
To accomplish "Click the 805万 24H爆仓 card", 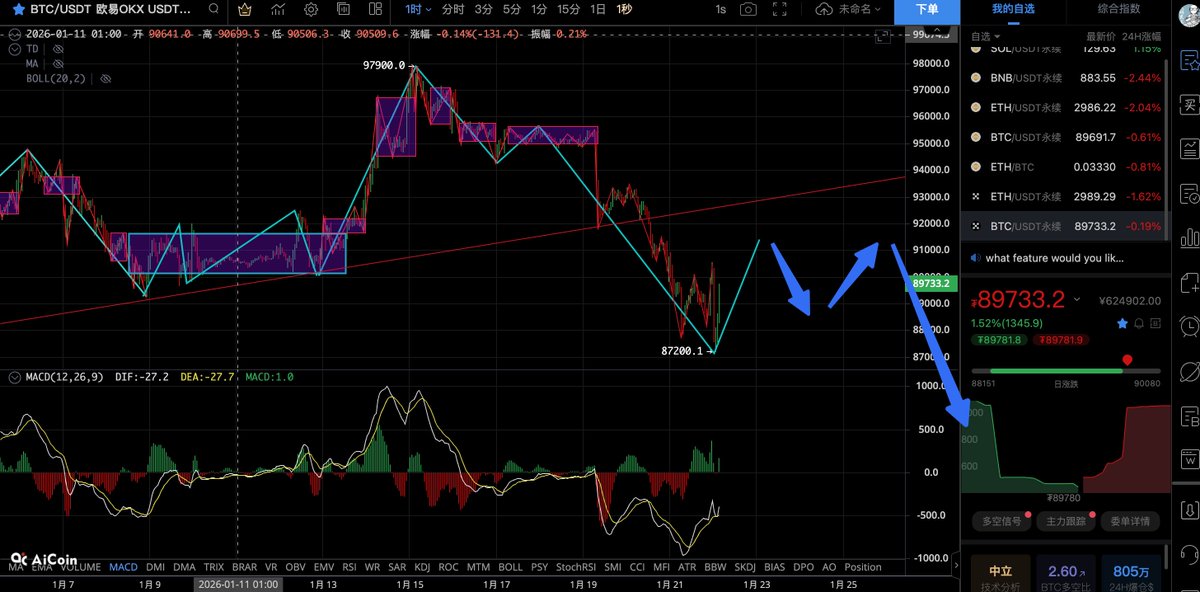I will [1130, 572].
